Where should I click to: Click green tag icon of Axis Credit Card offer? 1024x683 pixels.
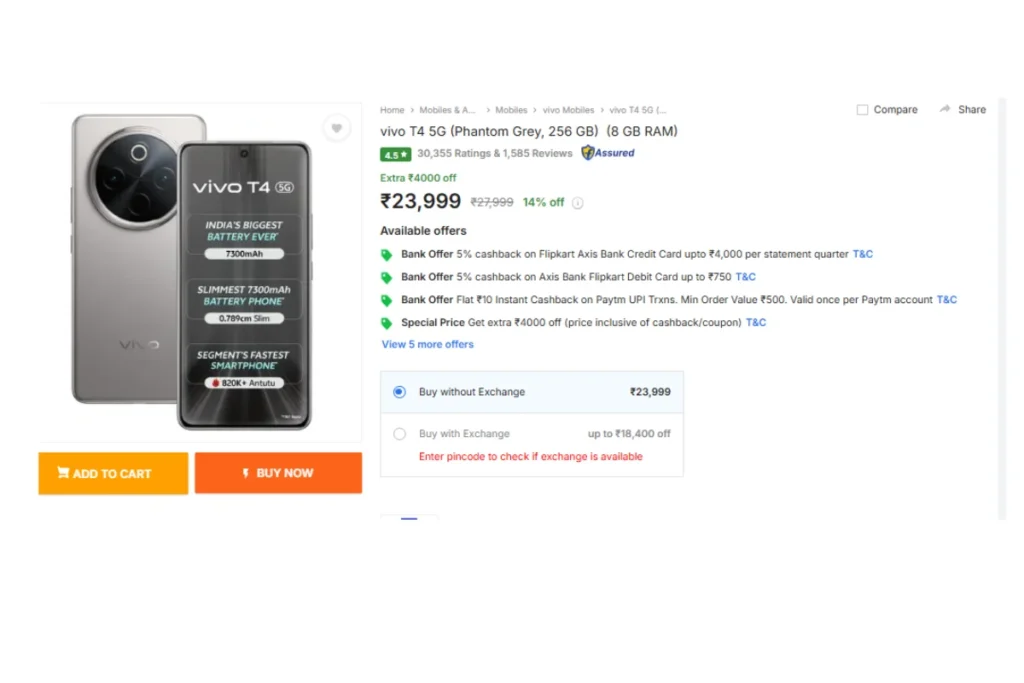pos(387,255)
